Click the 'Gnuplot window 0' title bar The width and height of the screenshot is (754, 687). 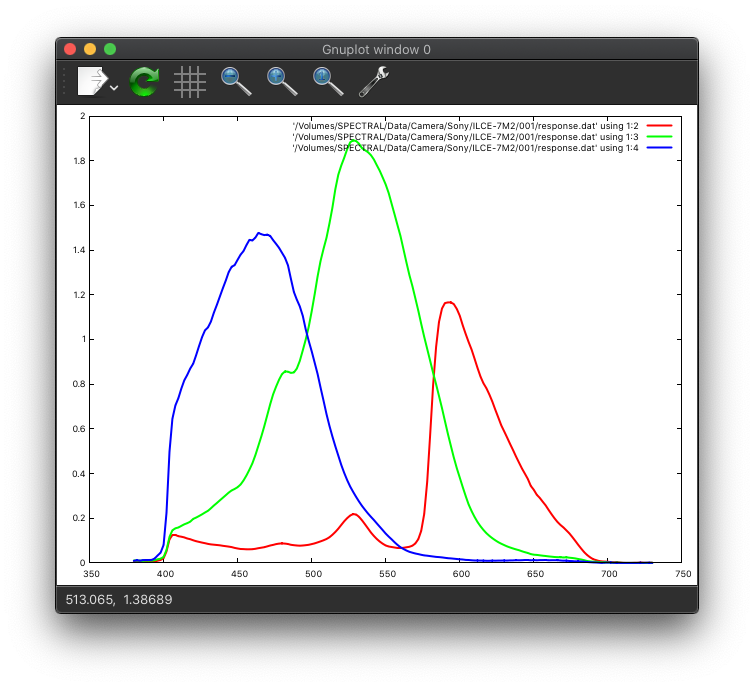tap(376, 49)
